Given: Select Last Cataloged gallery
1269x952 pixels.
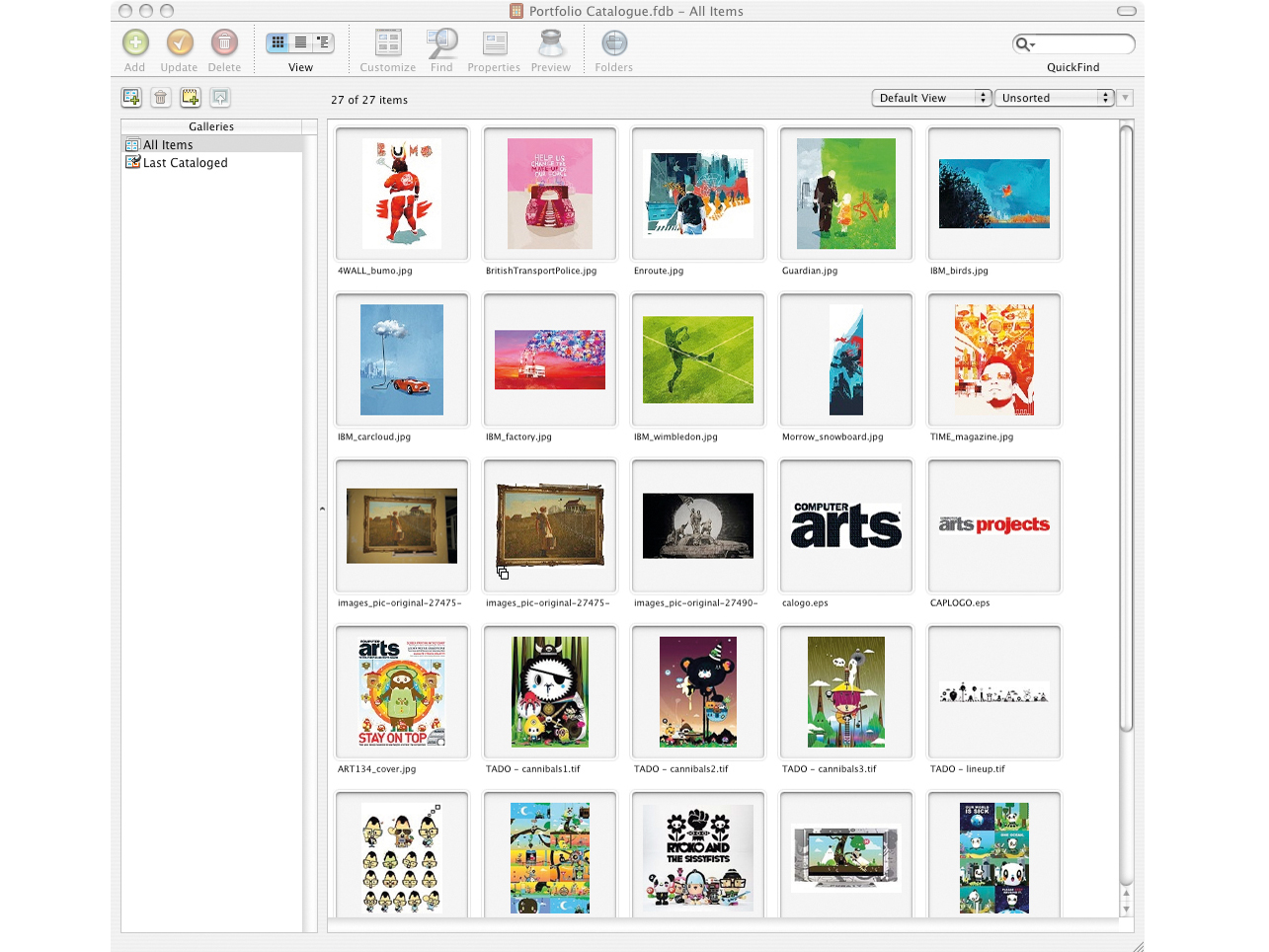Looking at the screenshot, I should pyautogui.click(x=211, y=163).
